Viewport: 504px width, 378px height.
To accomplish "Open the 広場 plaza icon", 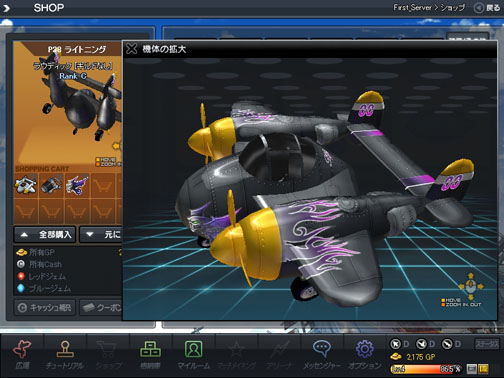I will tap(22, 349).
